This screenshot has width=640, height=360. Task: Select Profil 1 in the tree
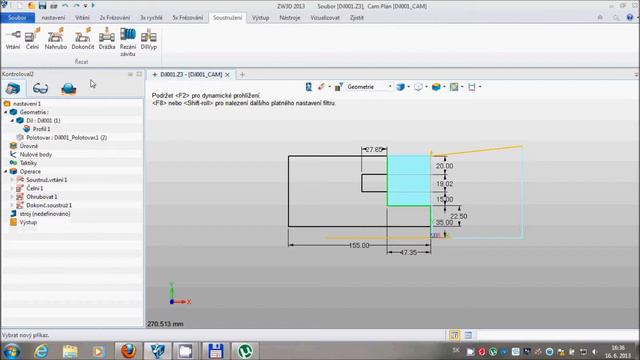(41, 129)
